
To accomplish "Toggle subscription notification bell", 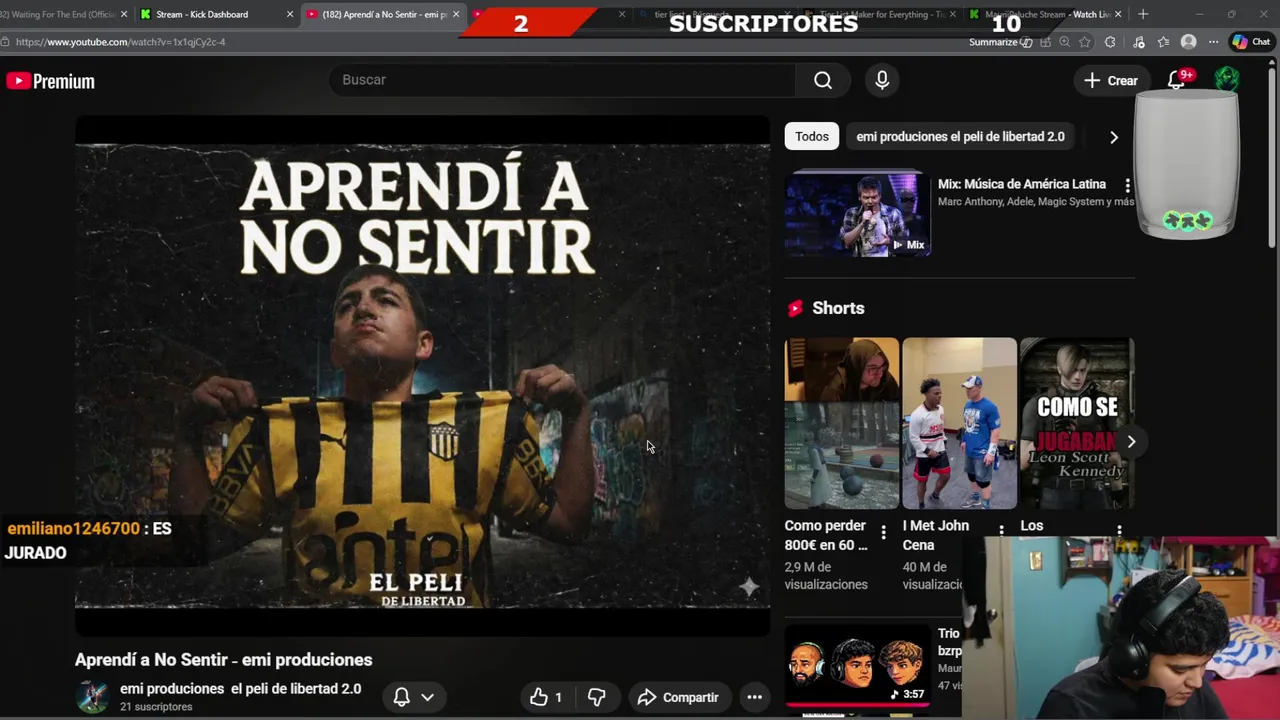I will point(402,697).
